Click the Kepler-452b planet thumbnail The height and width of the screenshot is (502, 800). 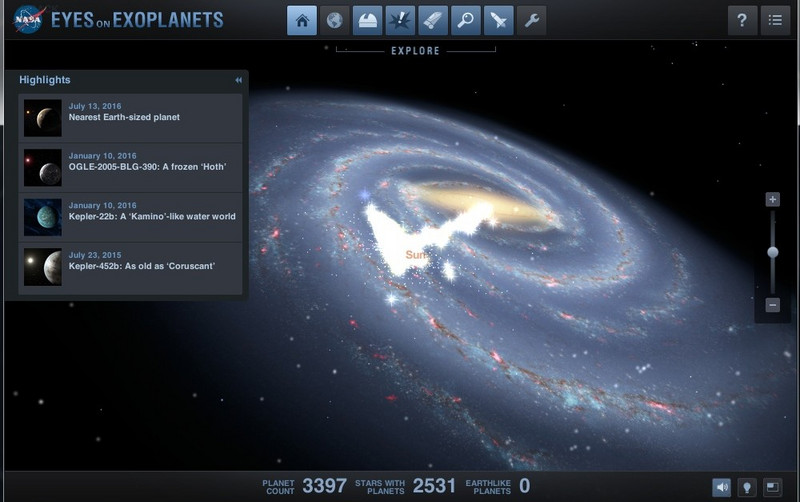pyautogui.click(x=43, y=266)
